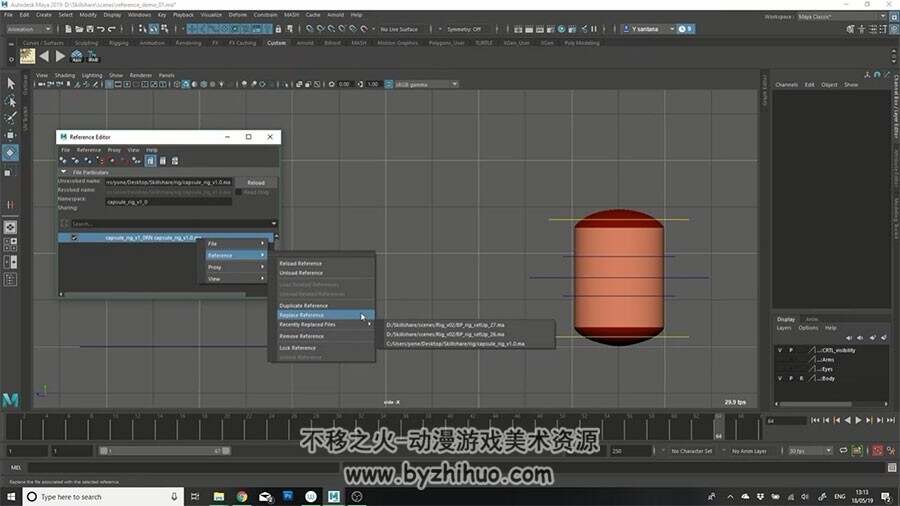Click Play Forwards on the playback controls
The width and height of the screenshot is (900, 506).
pyautogui.click(x=858, y=421)
